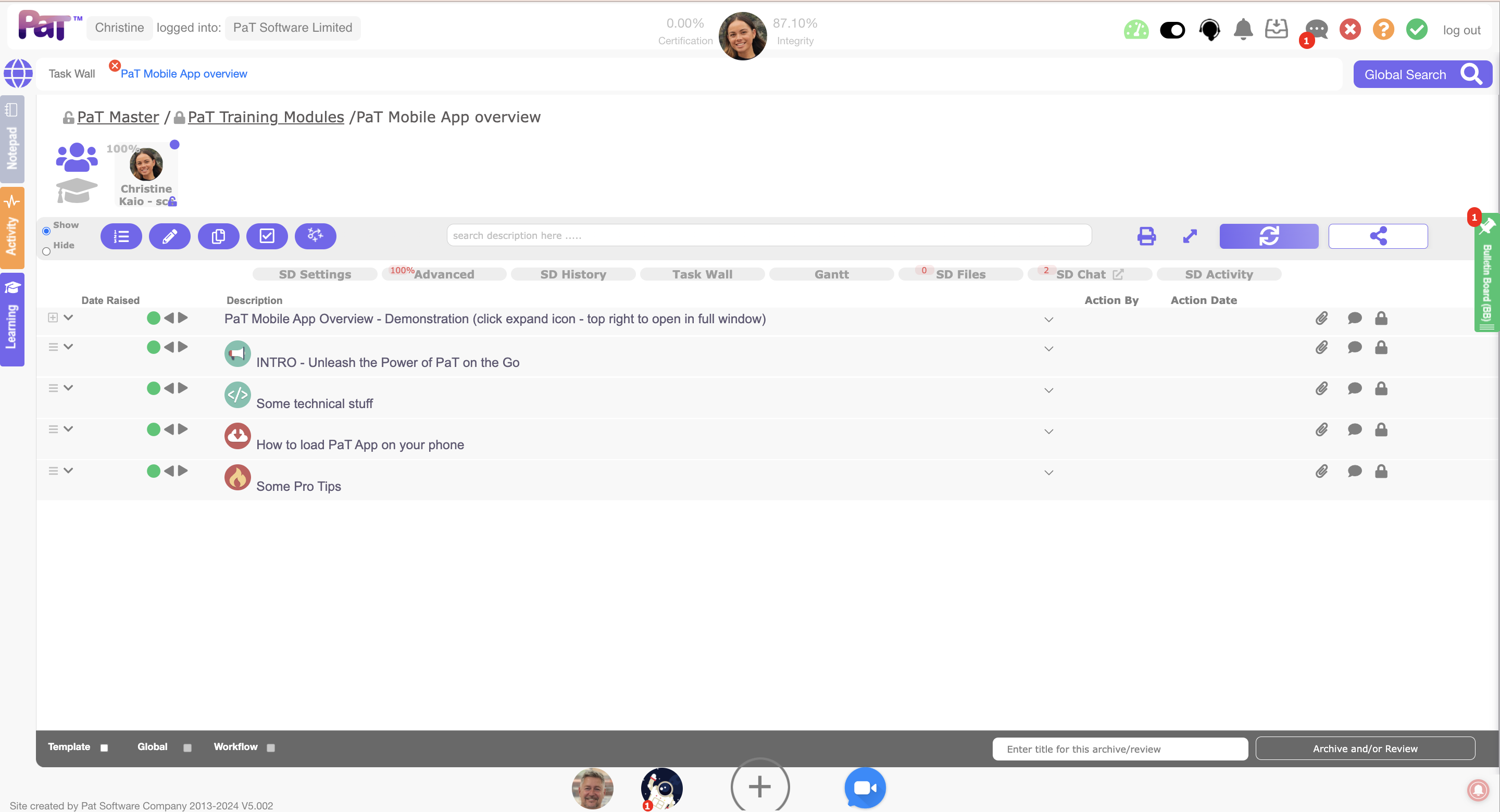Switch to the Gantt tab
The height and width of the screenshot is (812, 1500).
(x=831, y=274)
